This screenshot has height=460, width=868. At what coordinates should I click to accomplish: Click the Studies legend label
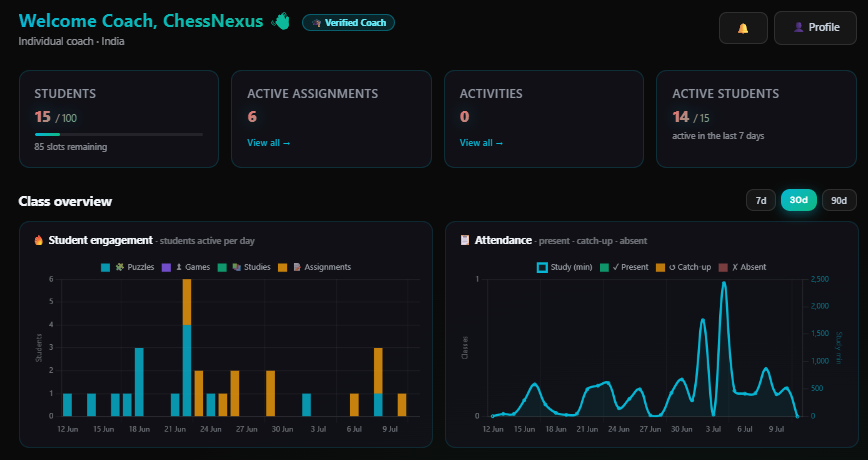257,267
